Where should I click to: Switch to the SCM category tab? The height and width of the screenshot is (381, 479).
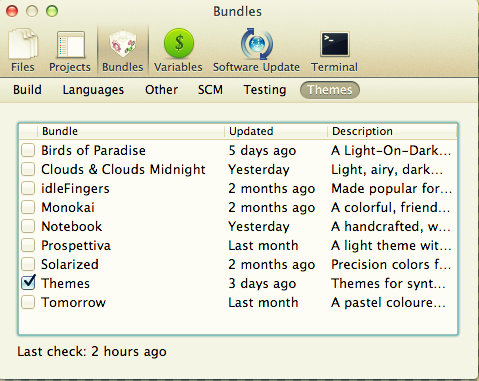(x=210, y=90)
